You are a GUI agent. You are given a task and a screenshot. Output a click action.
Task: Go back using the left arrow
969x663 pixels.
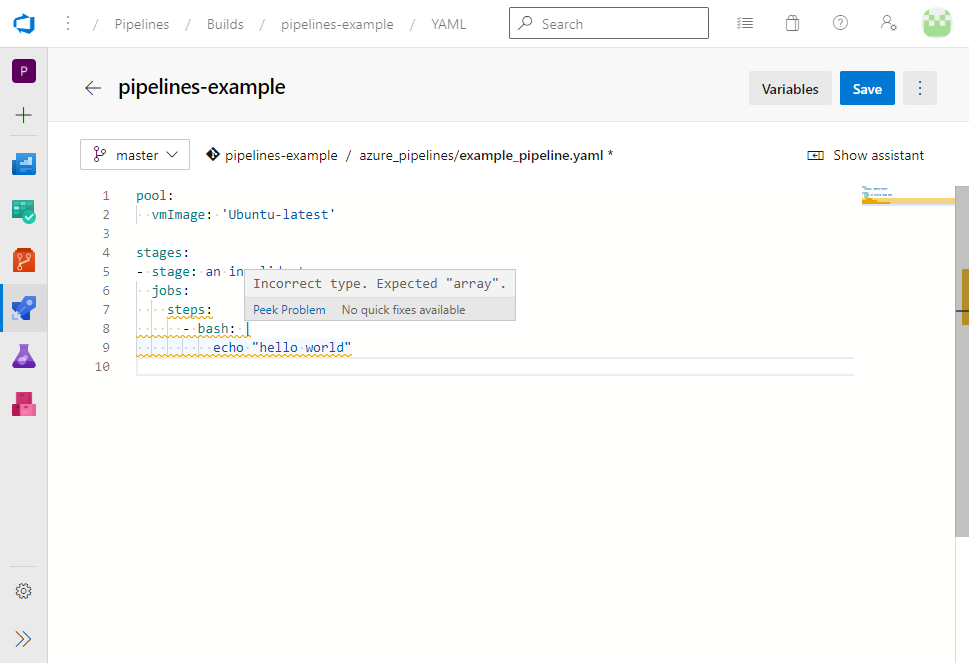coord(93,88)
